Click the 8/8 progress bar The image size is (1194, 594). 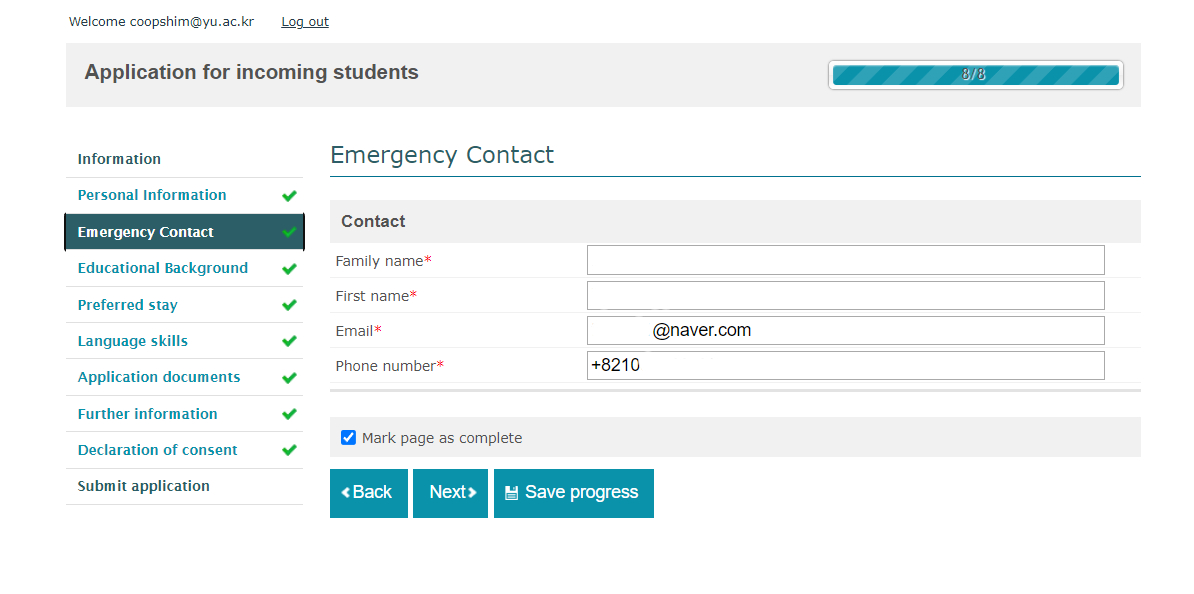pyautogui.click(x=975, y=75)
